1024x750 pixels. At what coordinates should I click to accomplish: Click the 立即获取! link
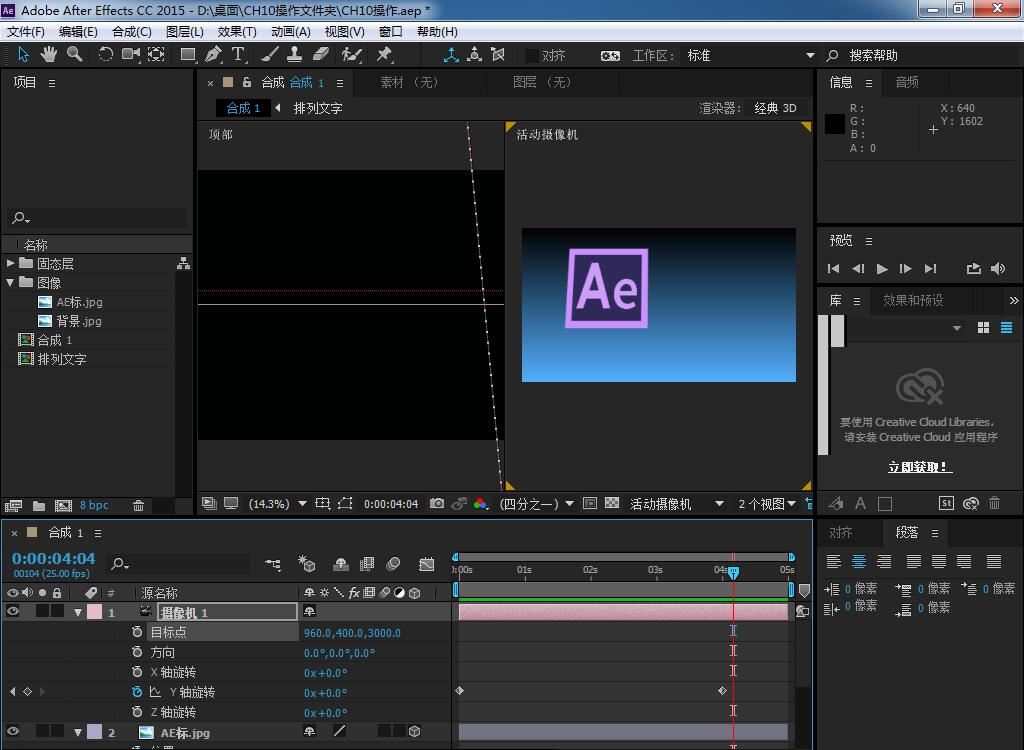(920, 466)
